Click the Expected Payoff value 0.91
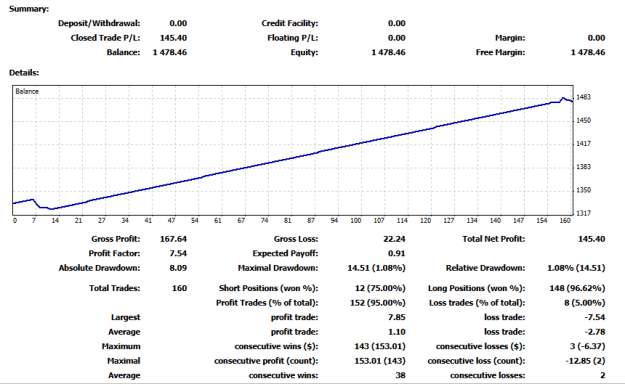The height and width of the screenshot is (384, 625). click(x=397, y=253)
